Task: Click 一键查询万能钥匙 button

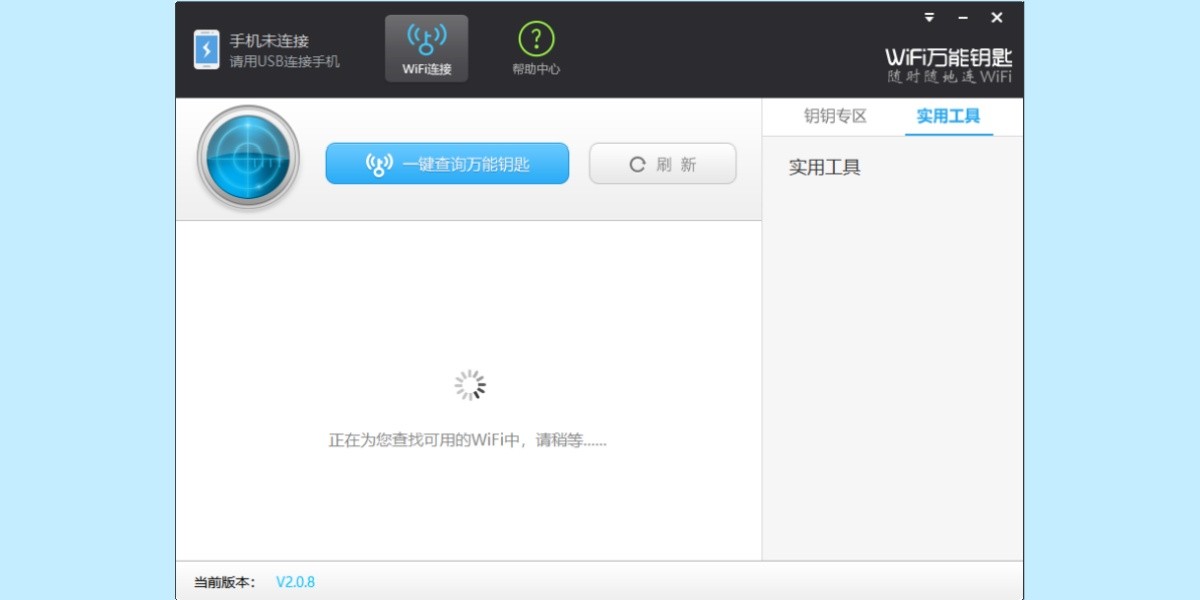Action: (x=447, y=164)
